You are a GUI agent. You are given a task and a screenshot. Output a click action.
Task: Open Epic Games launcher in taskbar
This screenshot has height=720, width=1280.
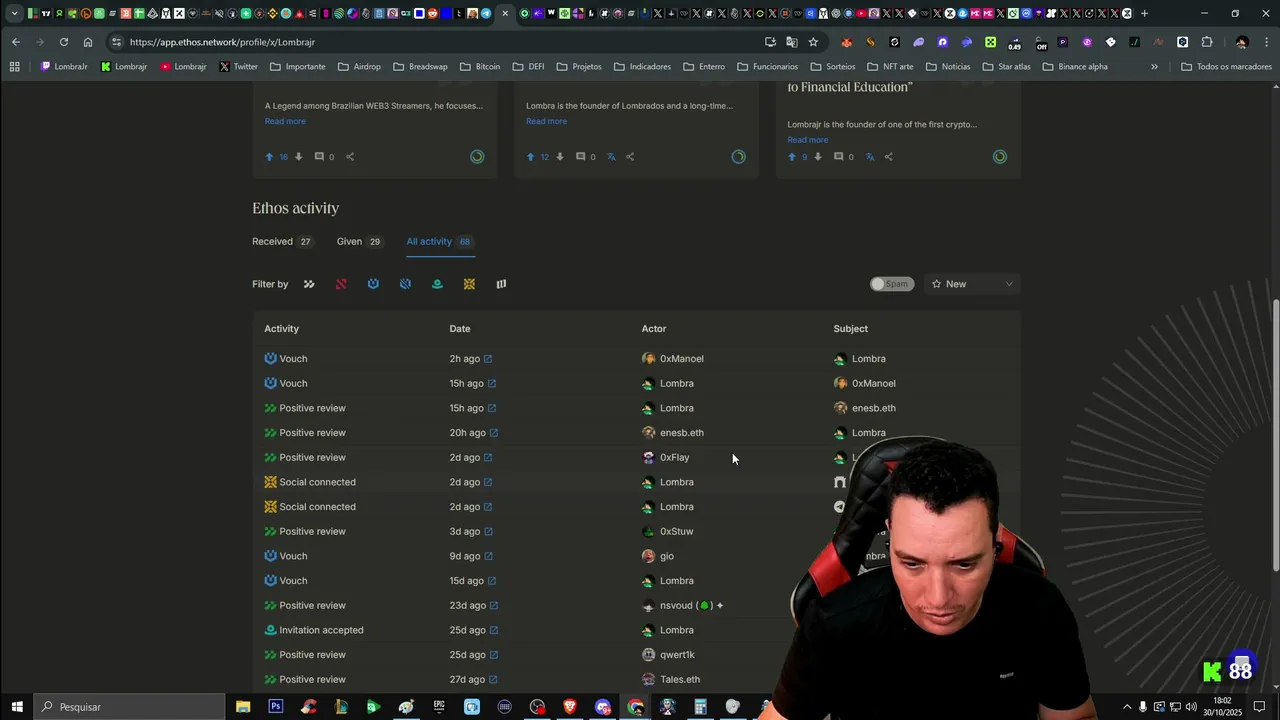tap(439, 707)
